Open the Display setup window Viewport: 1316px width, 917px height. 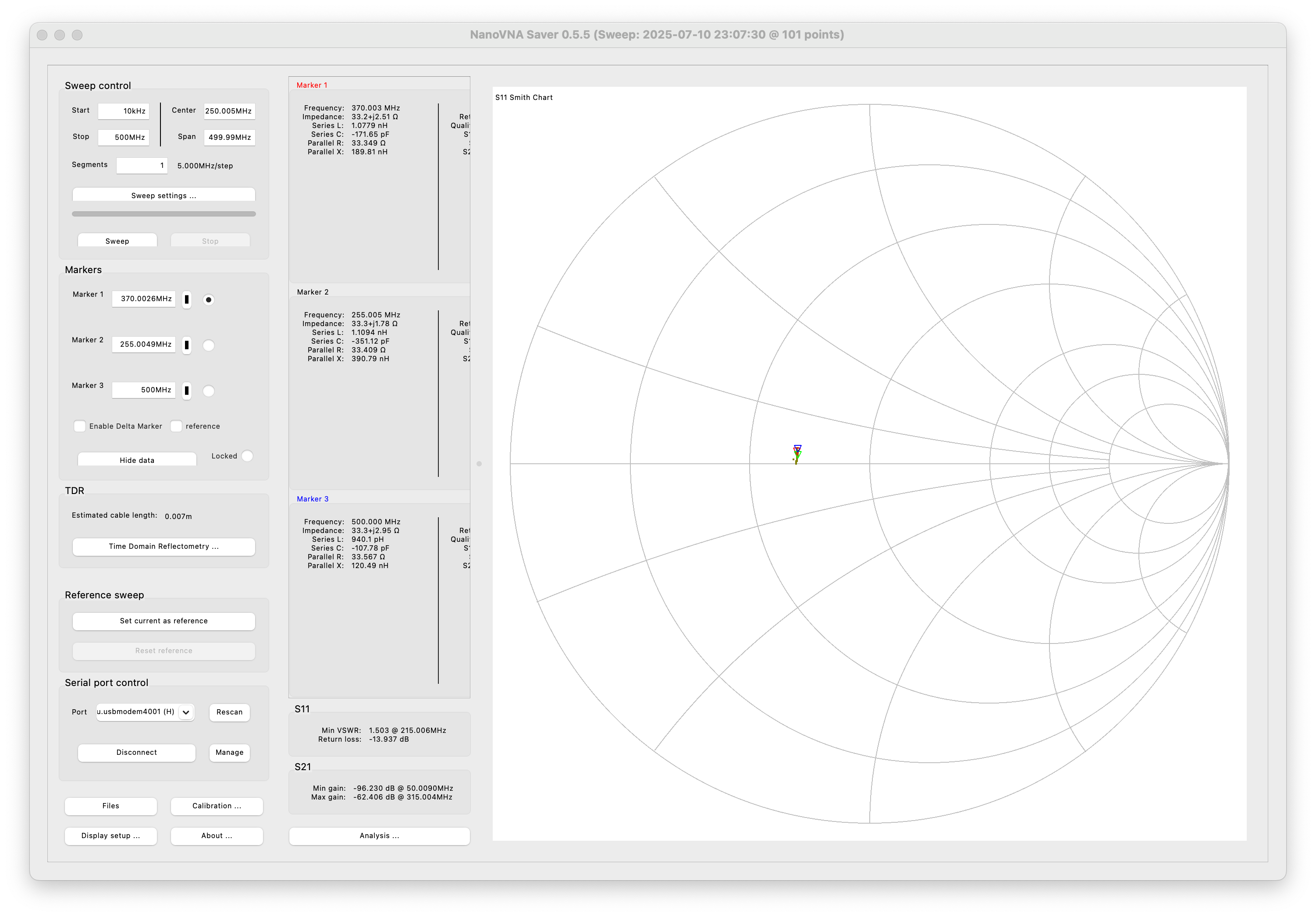(110, 835)
